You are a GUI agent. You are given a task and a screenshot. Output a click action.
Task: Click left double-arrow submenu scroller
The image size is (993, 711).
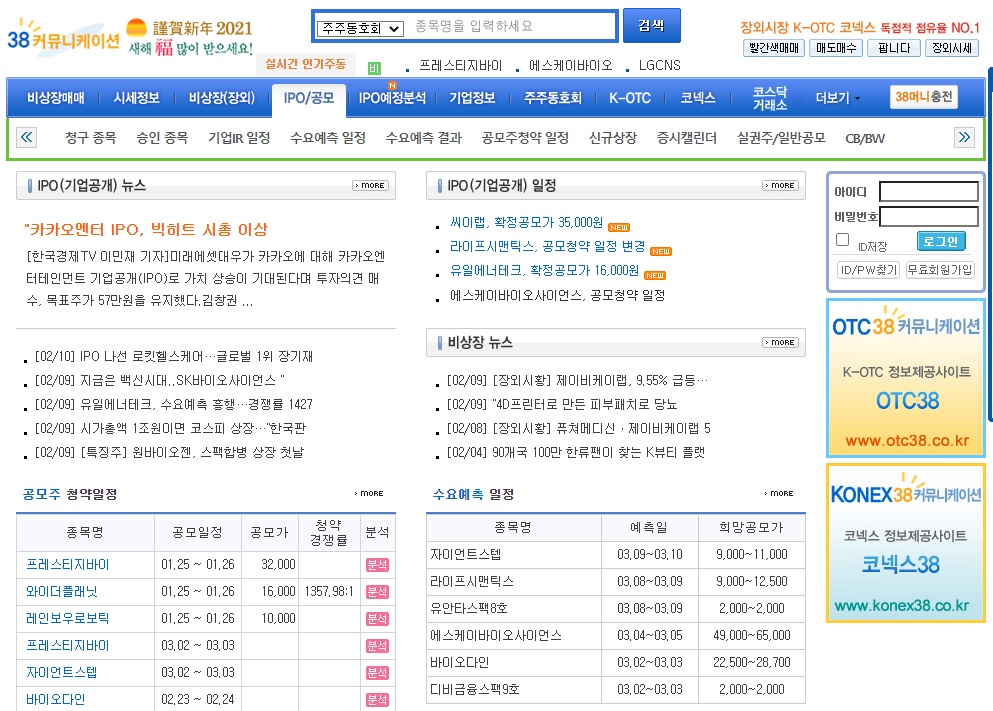pos(27,137)
